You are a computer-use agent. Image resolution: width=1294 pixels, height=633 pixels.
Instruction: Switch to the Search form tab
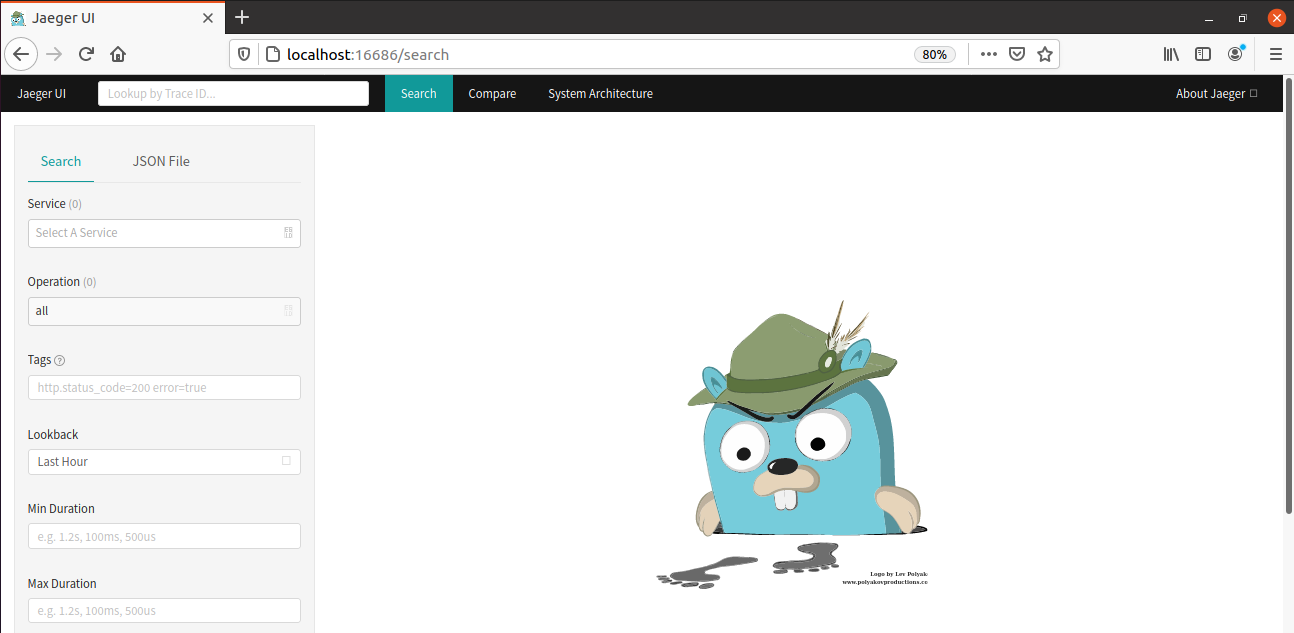(x=61, y=161)
